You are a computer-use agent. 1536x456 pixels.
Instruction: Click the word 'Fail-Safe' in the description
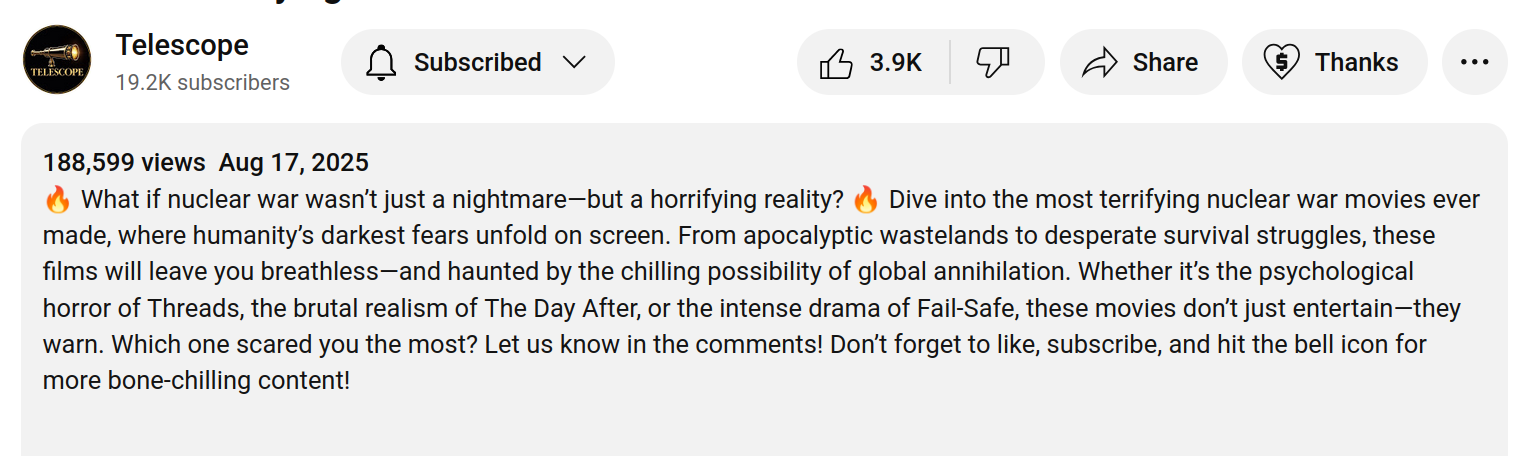[x=983, y=308]
